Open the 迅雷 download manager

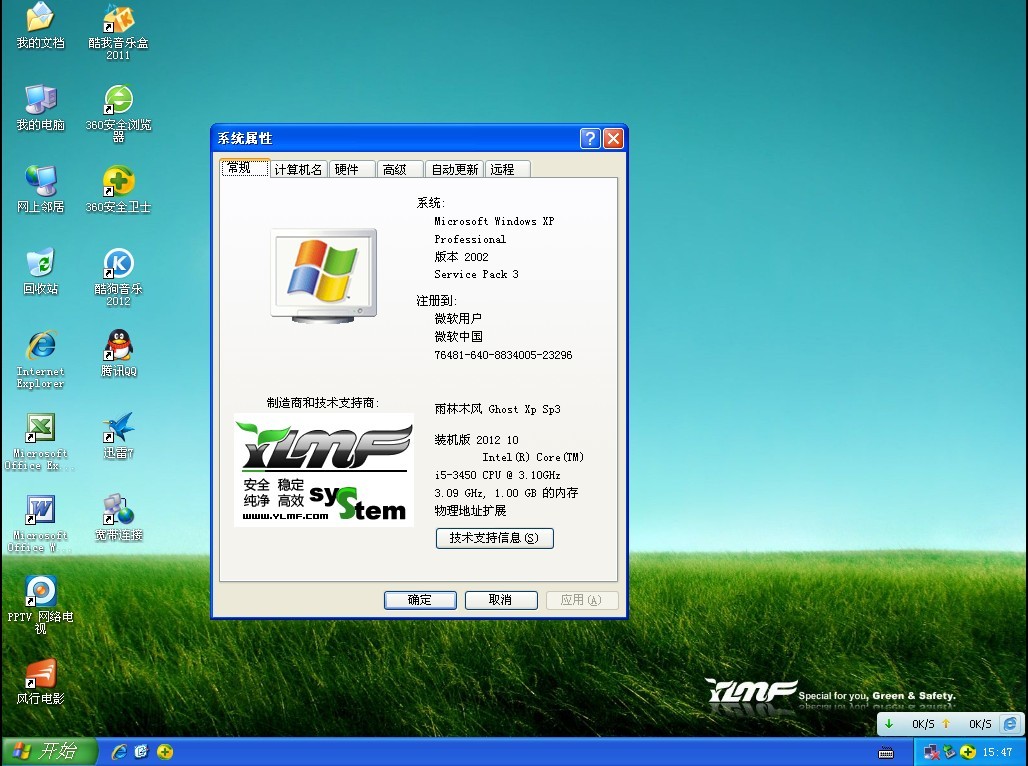[x=117, y=428]
